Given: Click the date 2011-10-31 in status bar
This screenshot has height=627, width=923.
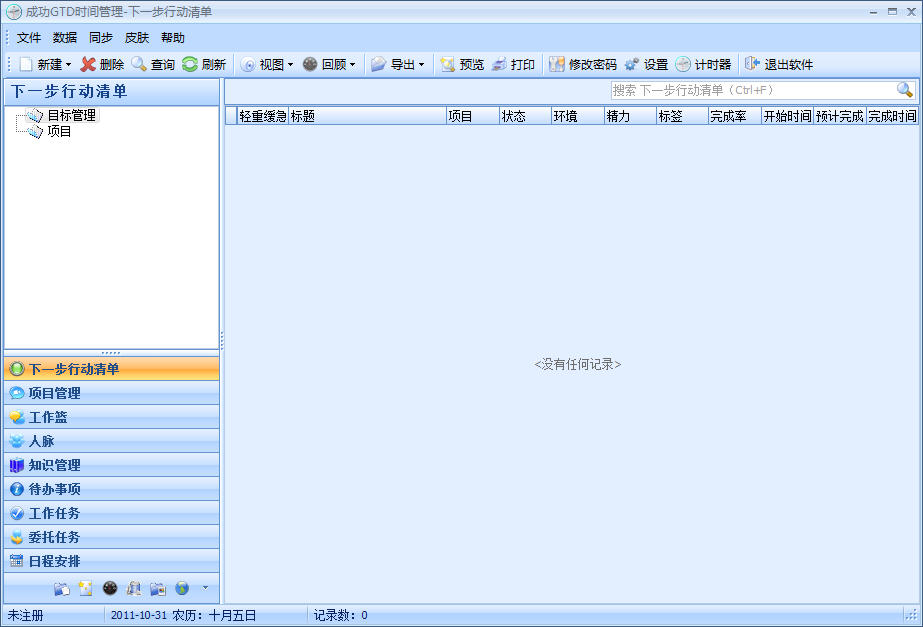Looking at the screenshot, I should coord(139,615).
